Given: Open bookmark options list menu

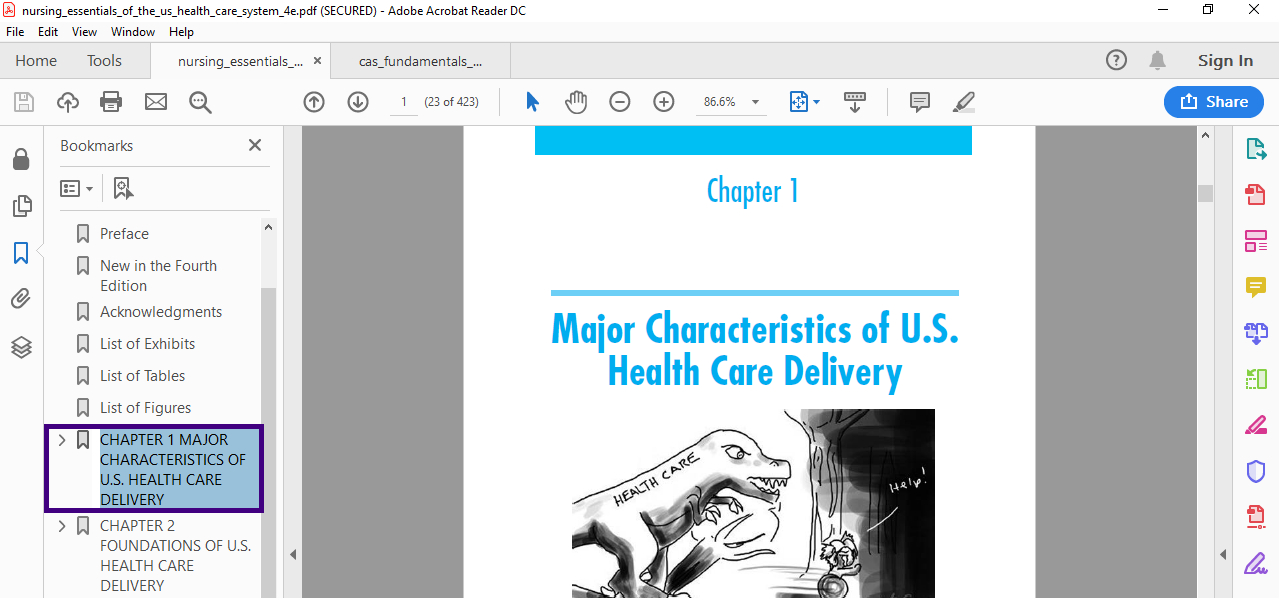Looking at the screenshot, I should 76,188.
